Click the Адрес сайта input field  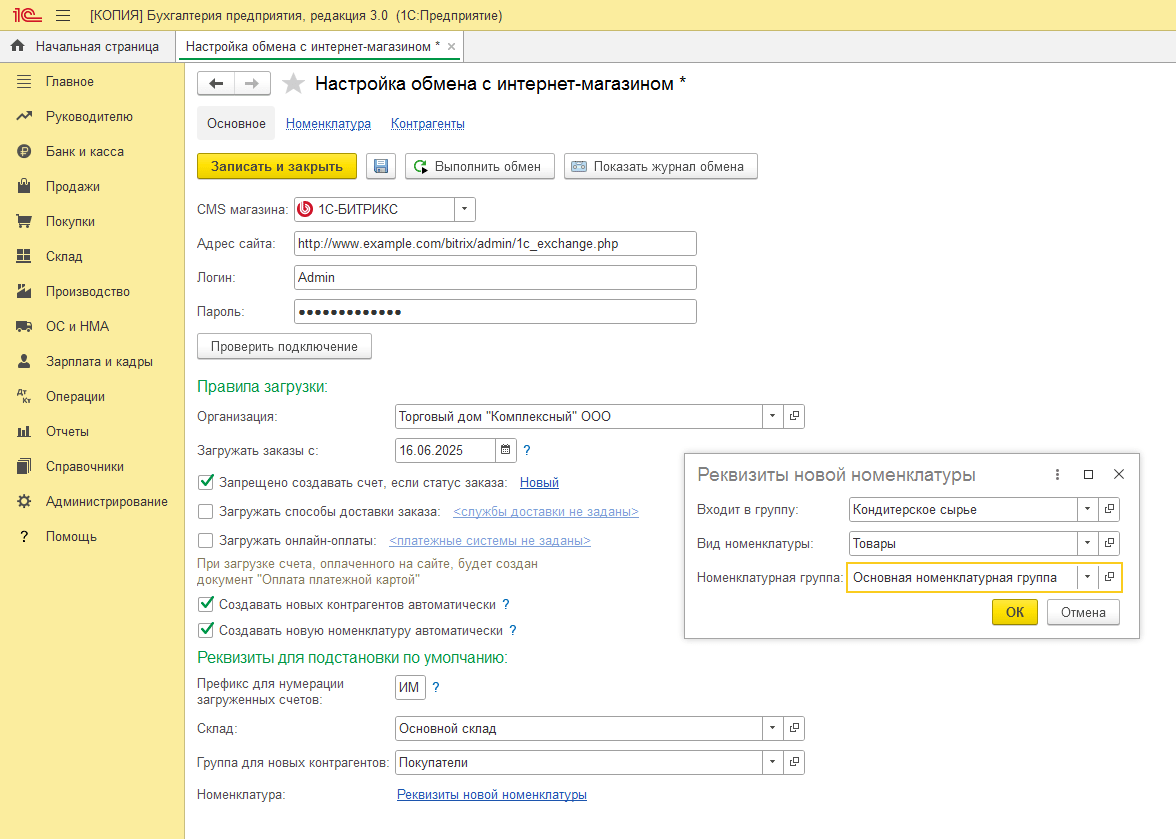[495, 244]
